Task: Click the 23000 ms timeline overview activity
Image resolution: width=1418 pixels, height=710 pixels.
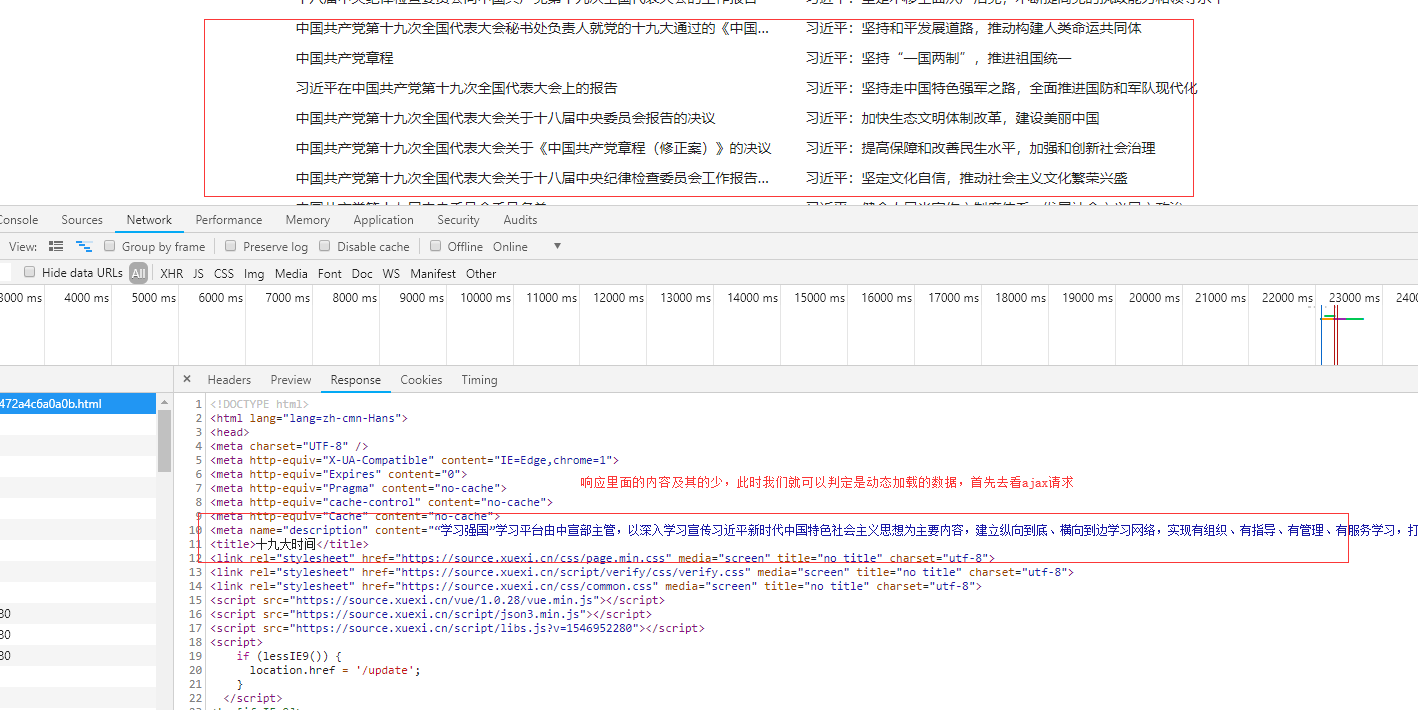Action: coord(1342,319)
